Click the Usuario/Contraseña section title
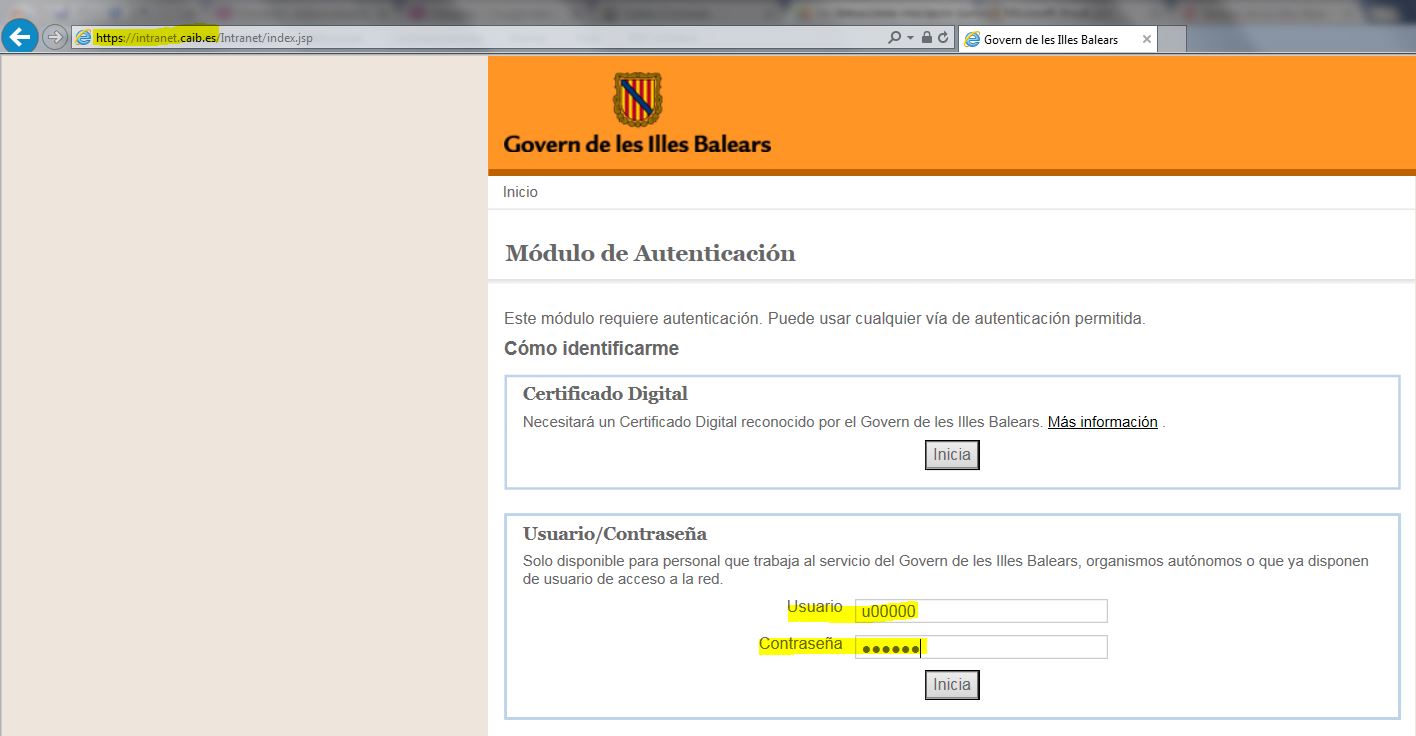This screenshot has width=1416, height=736. 615,534
